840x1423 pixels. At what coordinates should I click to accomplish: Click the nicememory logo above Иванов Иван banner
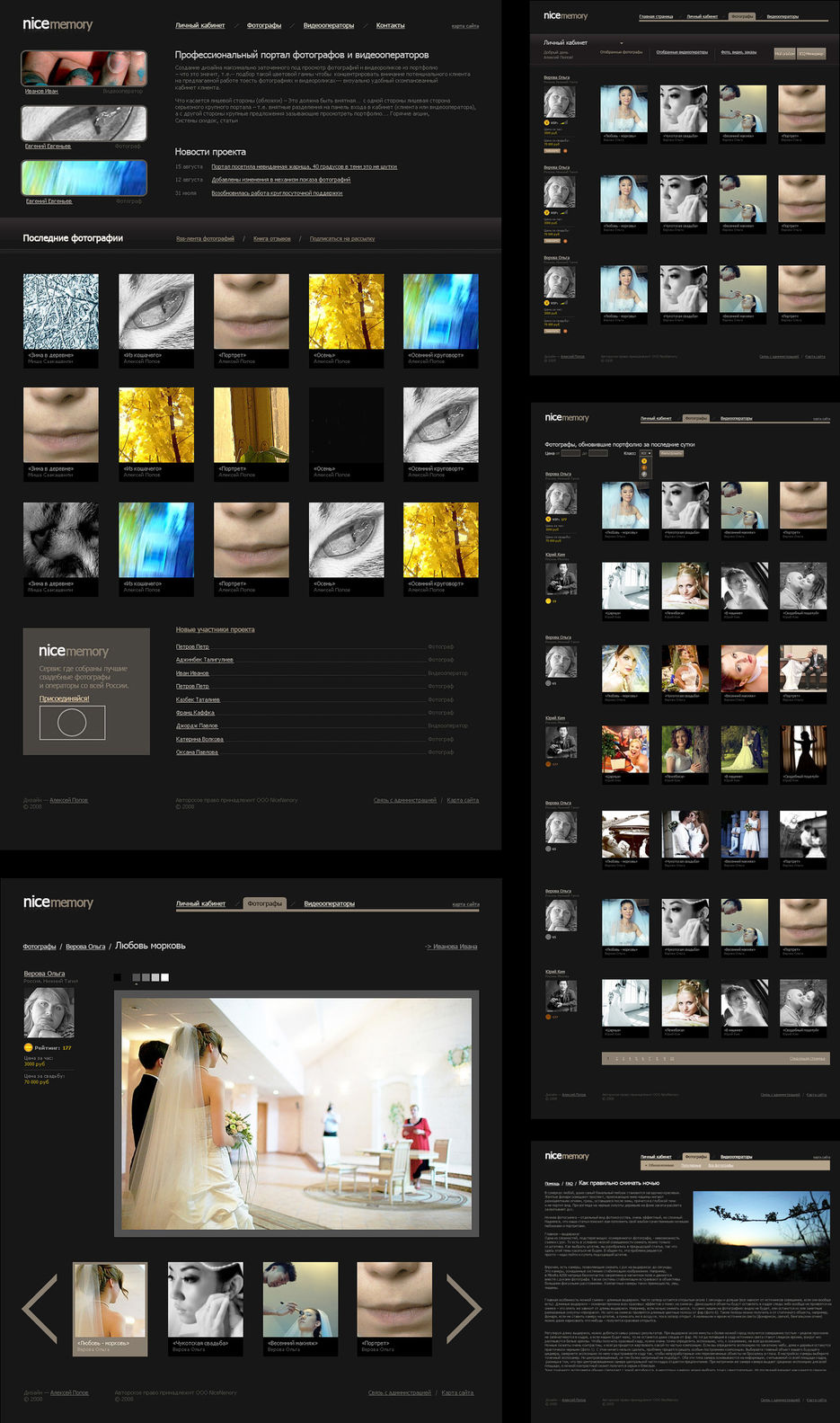click(x=57, y=24)
